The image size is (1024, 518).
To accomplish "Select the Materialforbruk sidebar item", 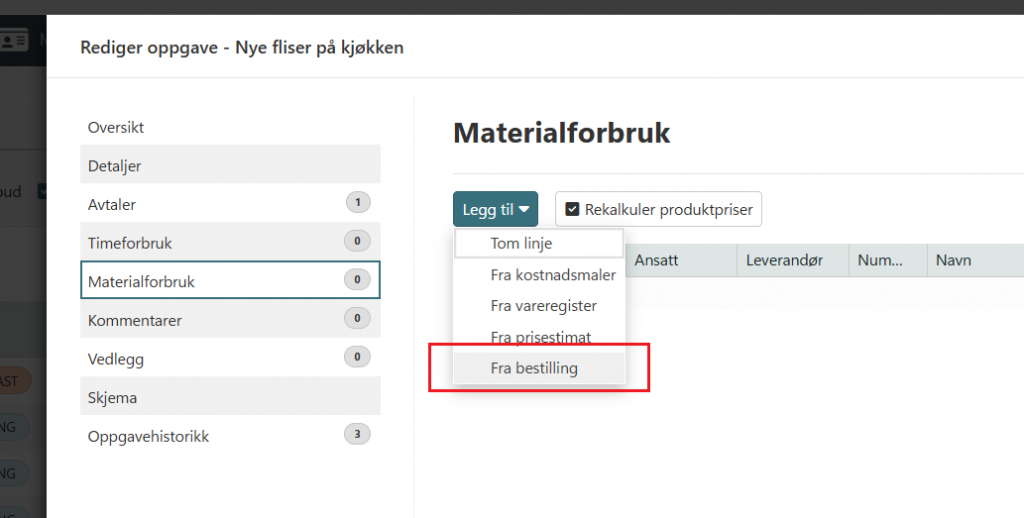I will 141,282.
